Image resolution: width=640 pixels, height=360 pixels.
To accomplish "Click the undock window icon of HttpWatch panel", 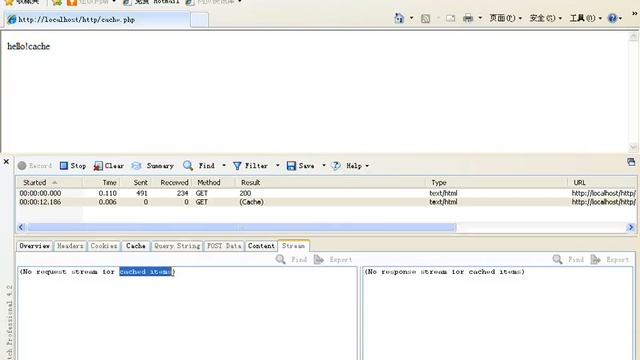I will point(631,162).
